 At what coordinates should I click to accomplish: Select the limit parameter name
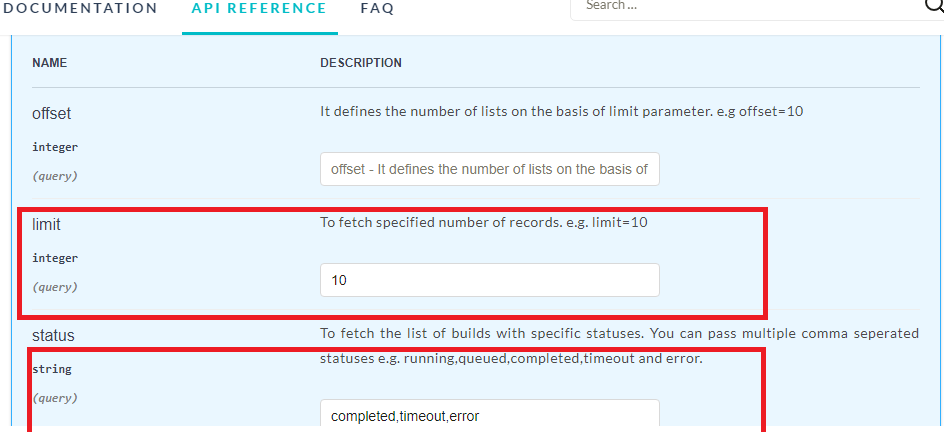pyautogui.click(x=46, y=225)
